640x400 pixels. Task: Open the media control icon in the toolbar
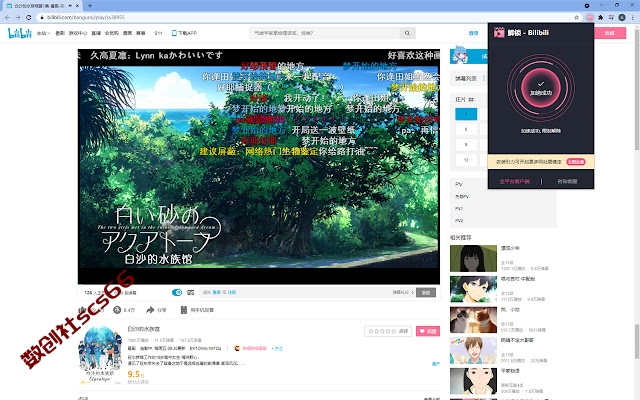(x=611, y=17)
